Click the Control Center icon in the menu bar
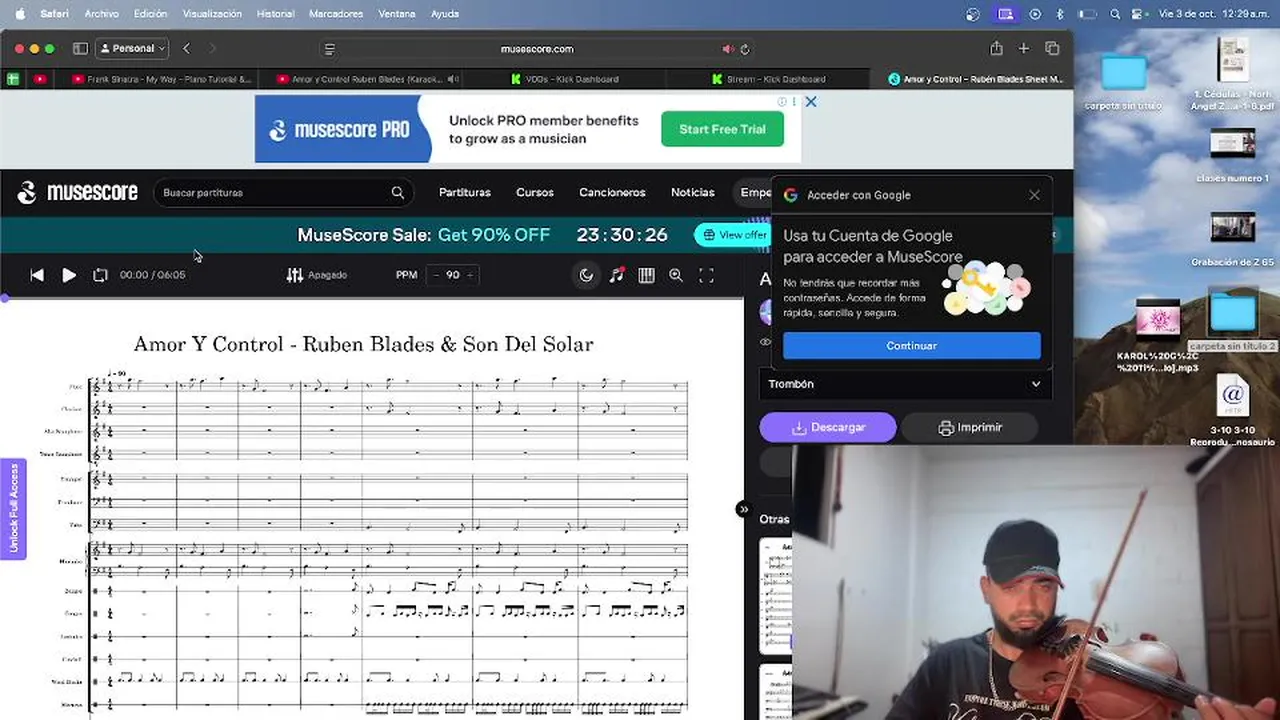 tap(1137, 14)
